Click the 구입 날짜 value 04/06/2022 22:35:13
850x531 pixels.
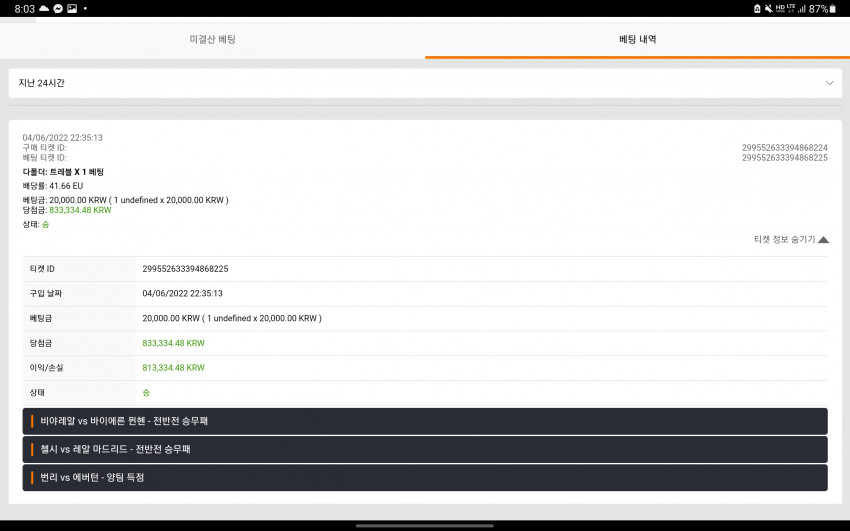182,293
